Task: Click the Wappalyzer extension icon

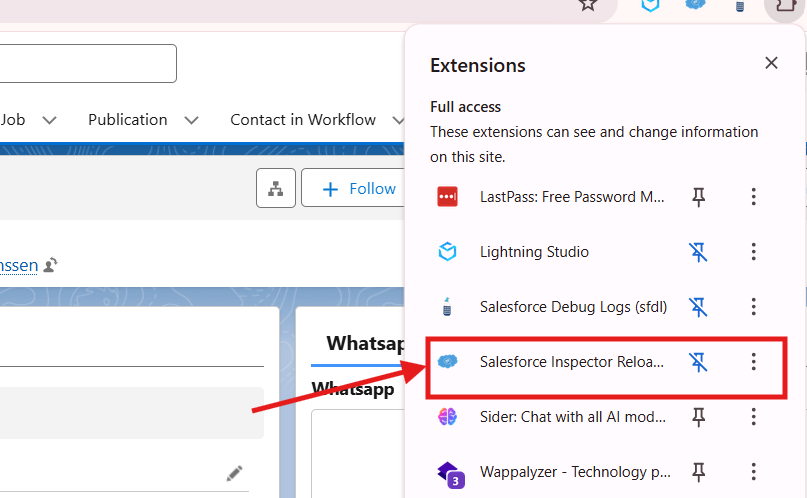Action: click(x=450, y=474)
